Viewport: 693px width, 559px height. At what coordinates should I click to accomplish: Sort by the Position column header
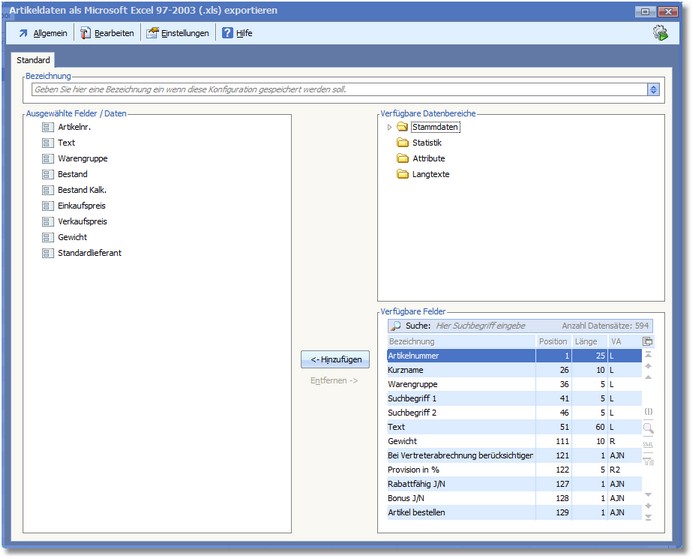[x=552, y=341]
